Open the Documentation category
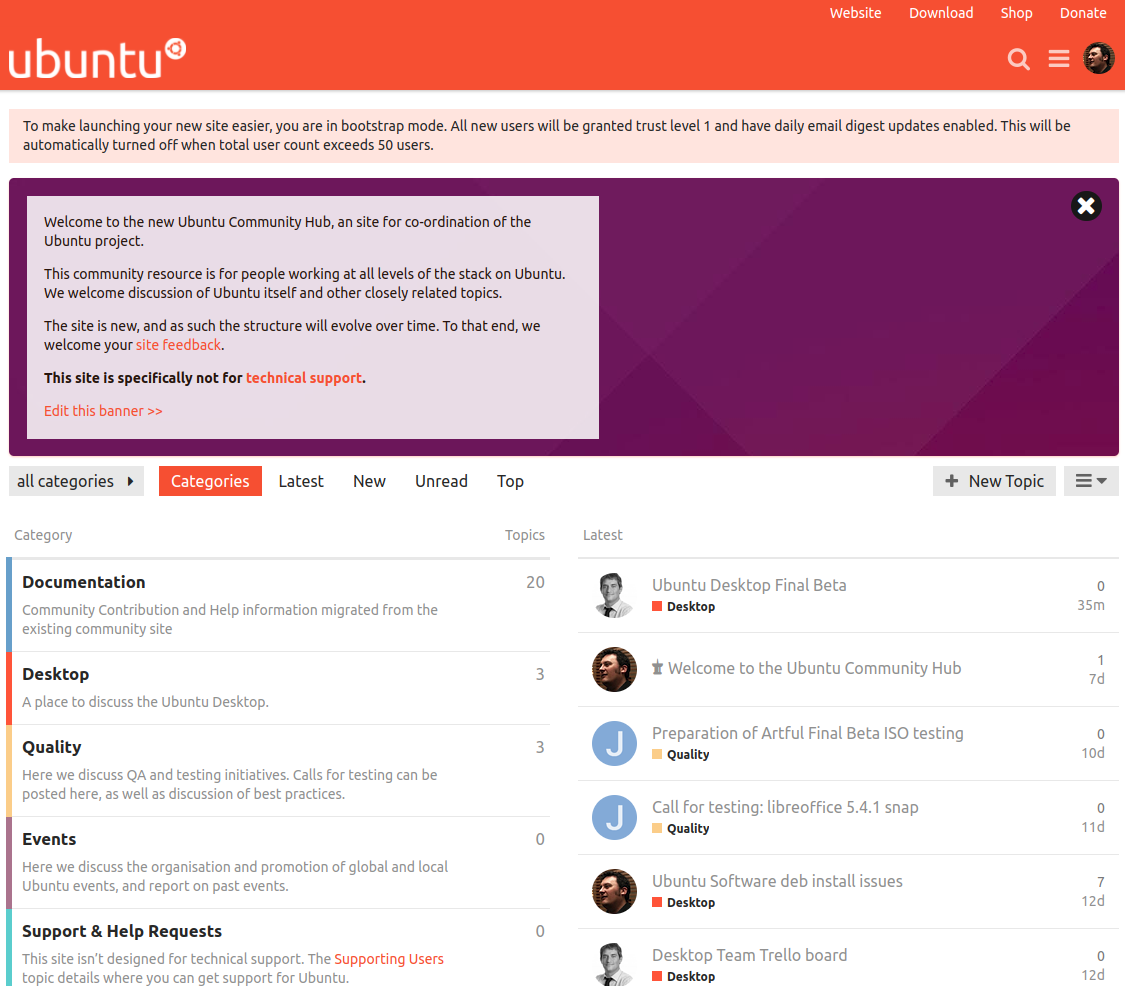This screenshot has height=986, width=1125. 84,582
